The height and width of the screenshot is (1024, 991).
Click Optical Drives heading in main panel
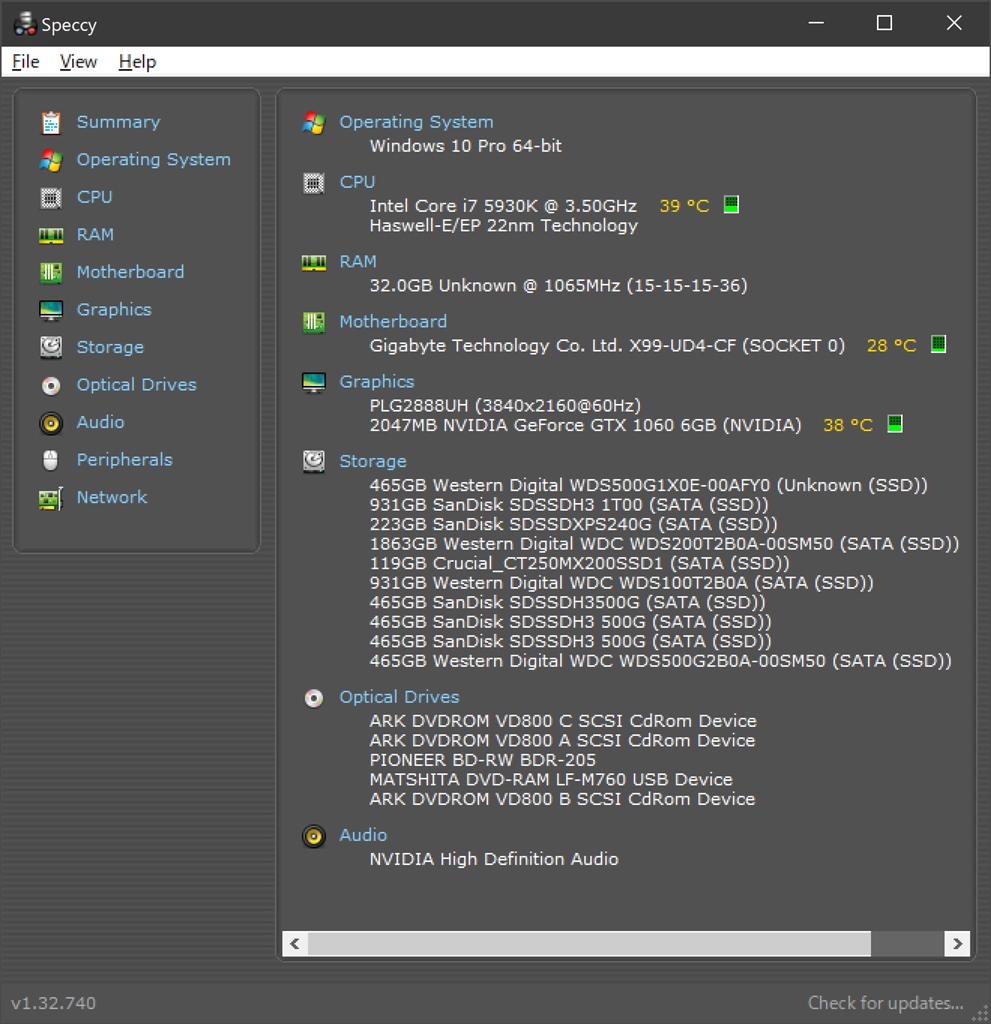click(399, 697)
